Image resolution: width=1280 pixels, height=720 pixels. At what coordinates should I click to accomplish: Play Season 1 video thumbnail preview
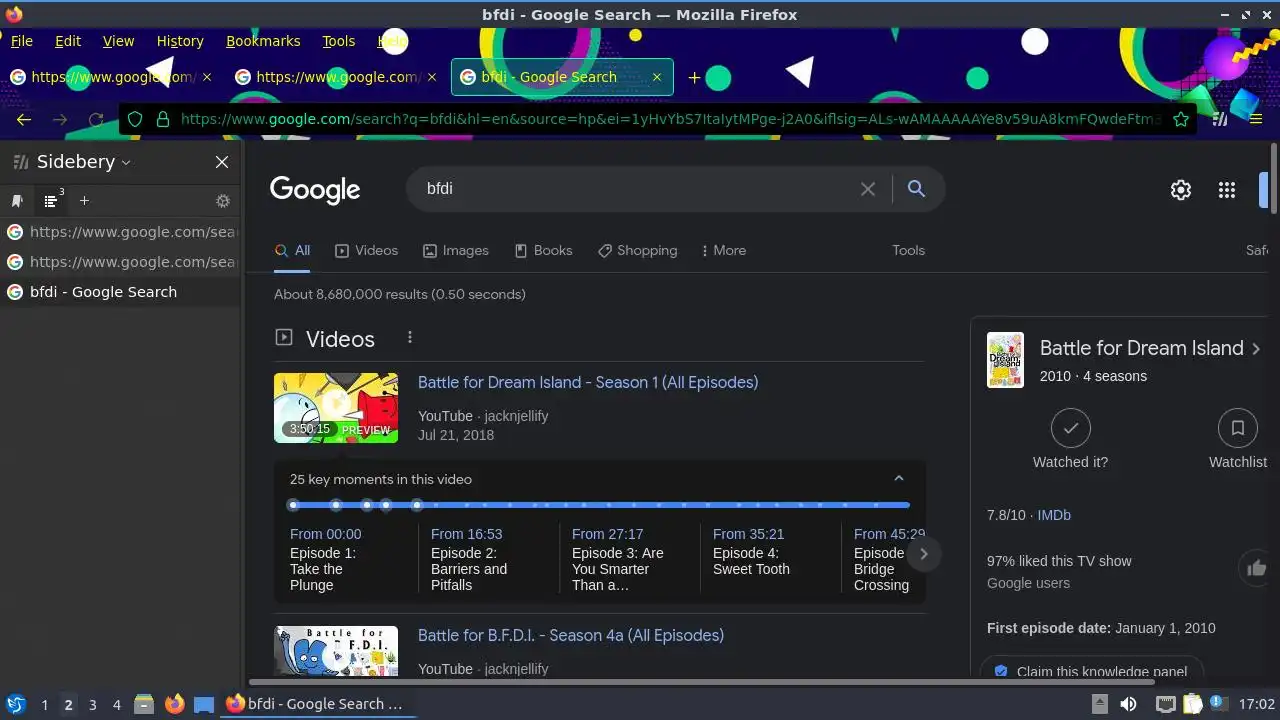point(336,408)
